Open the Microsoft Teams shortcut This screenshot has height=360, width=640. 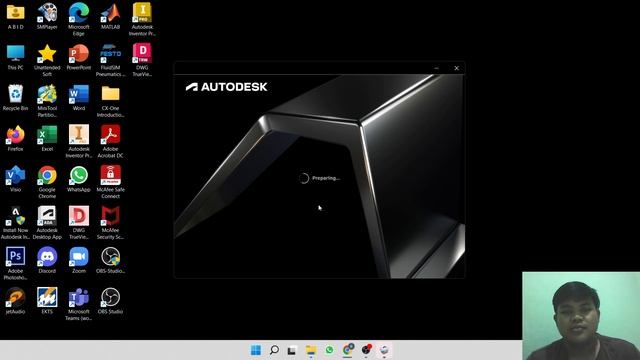(x=79, y=304)
